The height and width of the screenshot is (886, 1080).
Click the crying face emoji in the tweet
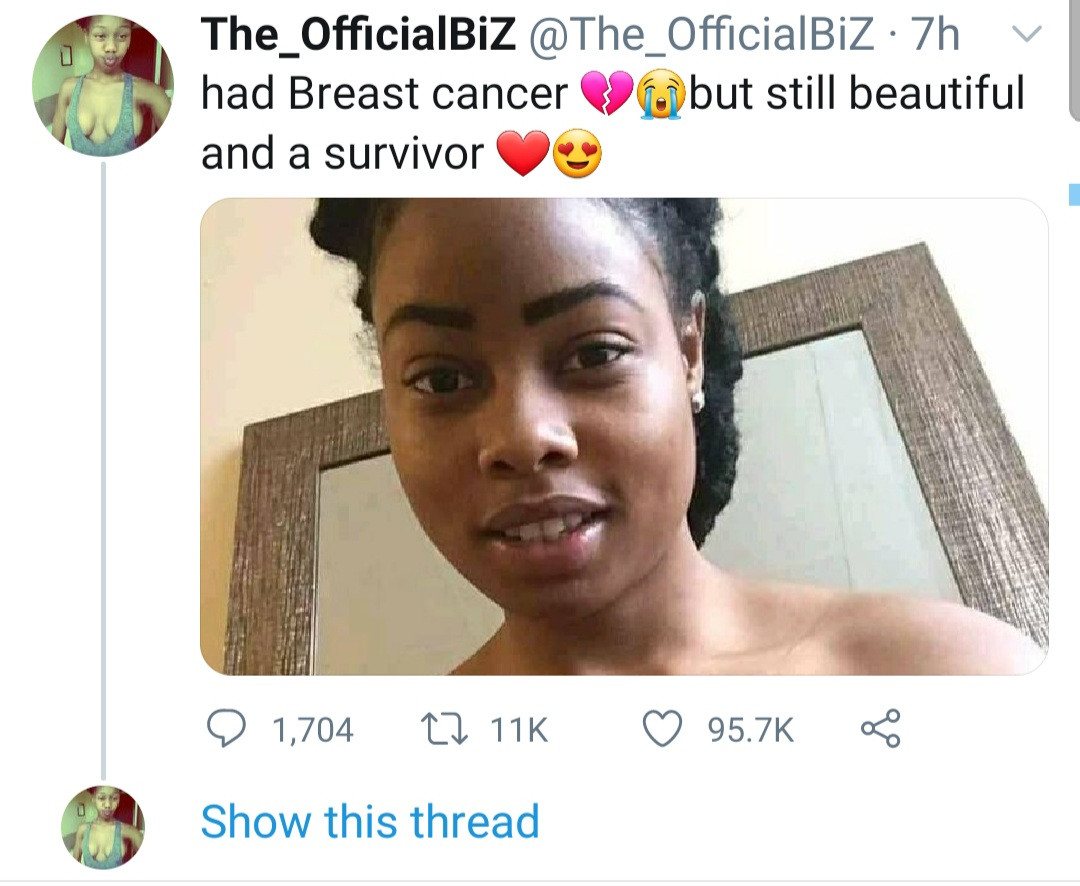pyautogui.click(x=659, y=96)
